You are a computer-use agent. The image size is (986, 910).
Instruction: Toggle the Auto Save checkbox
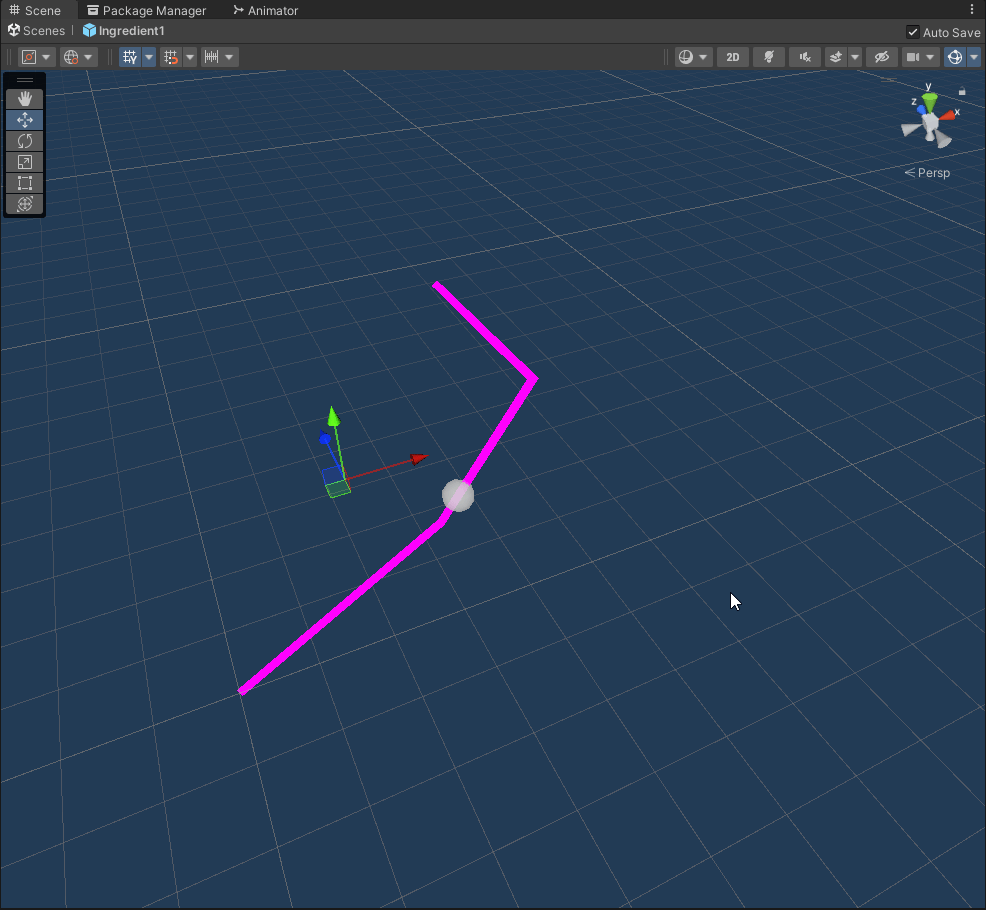(x=912, y=32)
